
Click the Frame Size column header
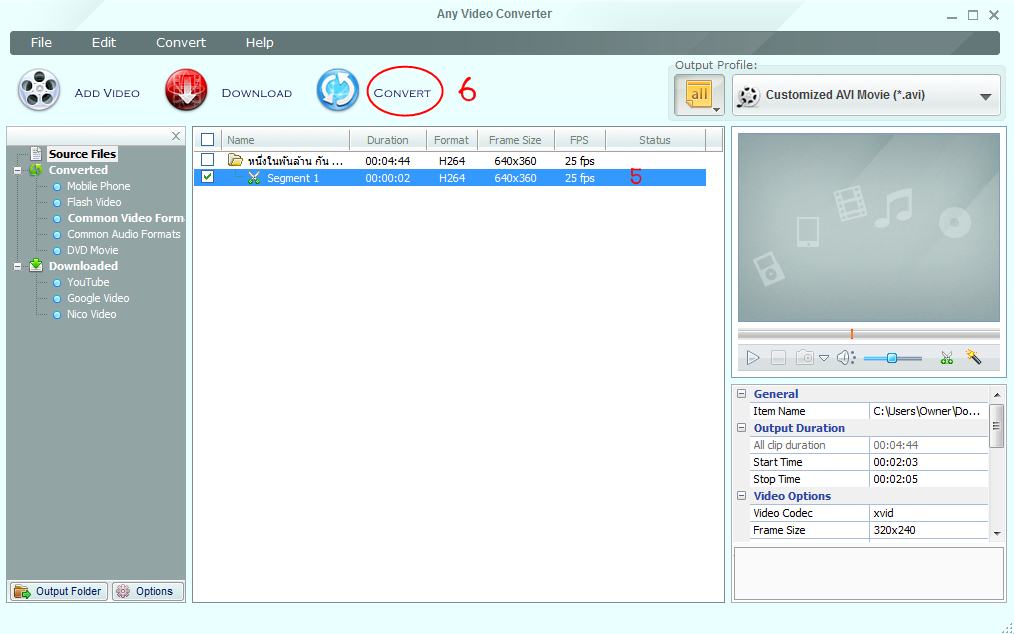coord(515,140)
